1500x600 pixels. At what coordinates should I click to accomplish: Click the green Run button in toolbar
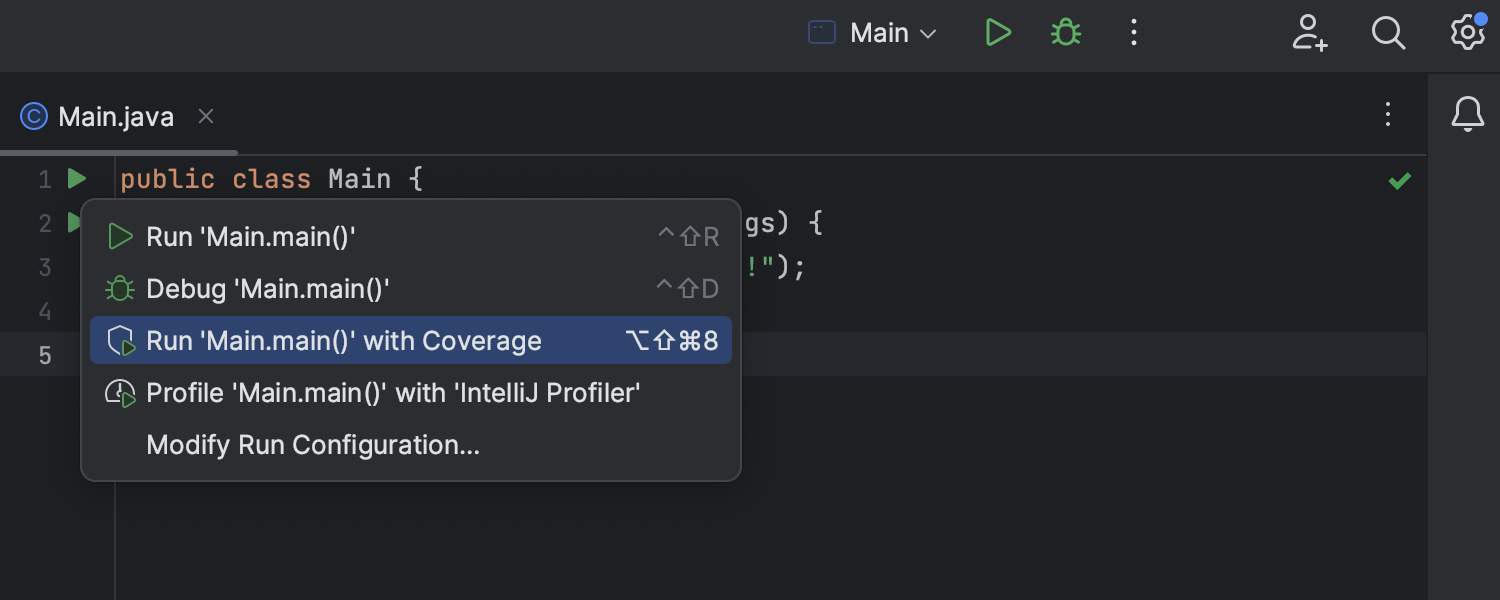pos(997,33)
